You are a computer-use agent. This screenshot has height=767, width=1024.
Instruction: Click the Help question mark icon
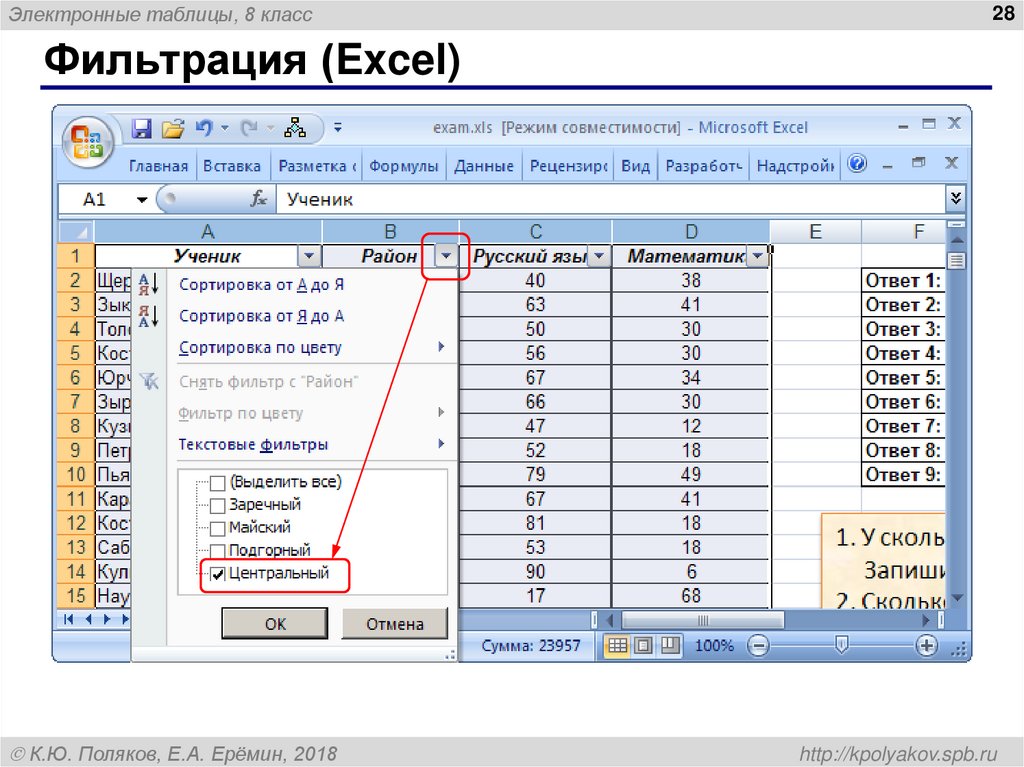(x=858, y=165)
